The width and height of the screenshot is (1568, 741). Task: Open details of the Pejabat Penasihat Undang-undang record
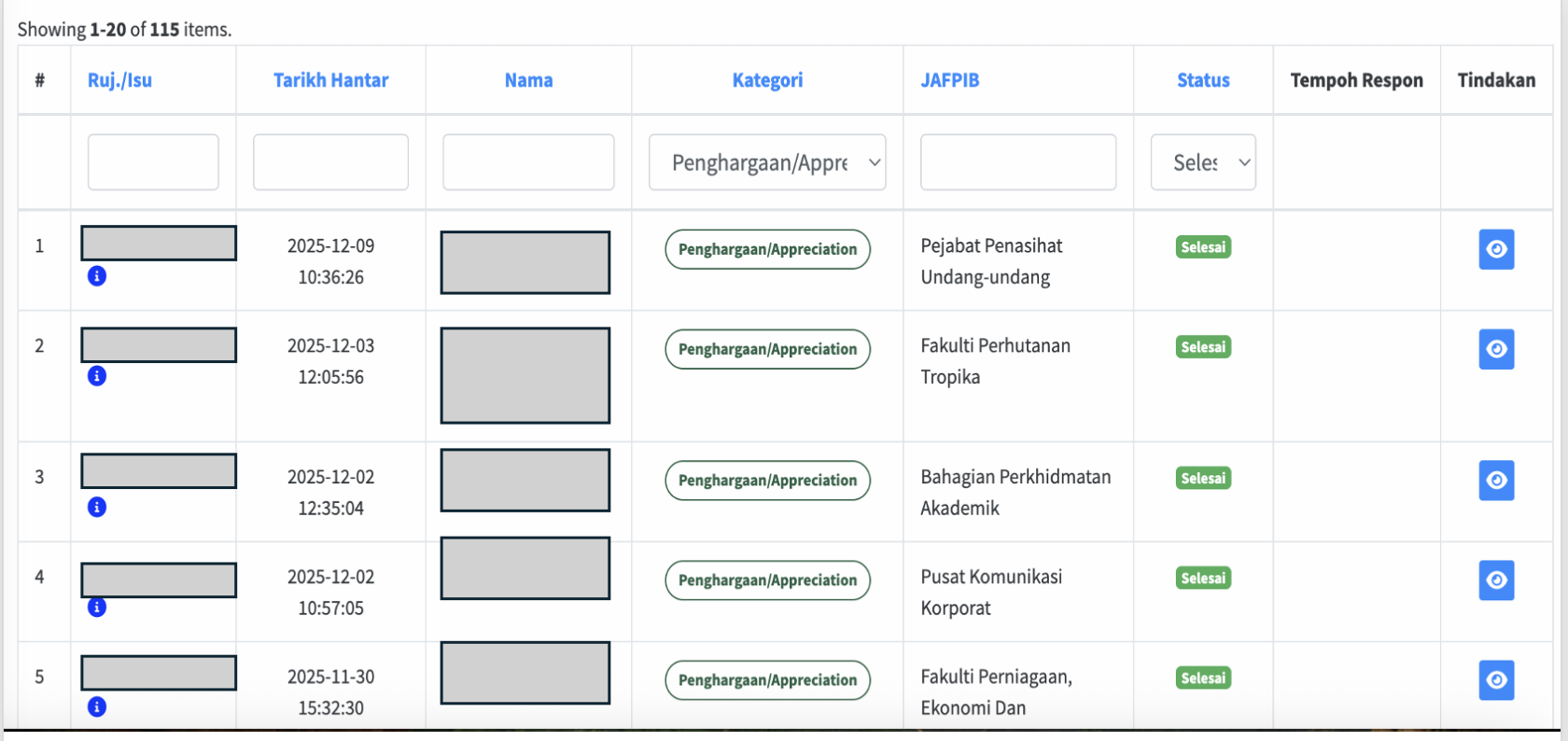[1496, 249]
